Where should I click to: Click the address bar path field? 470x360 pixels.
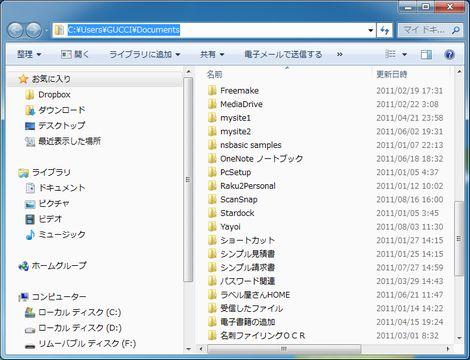coord(213,30)
